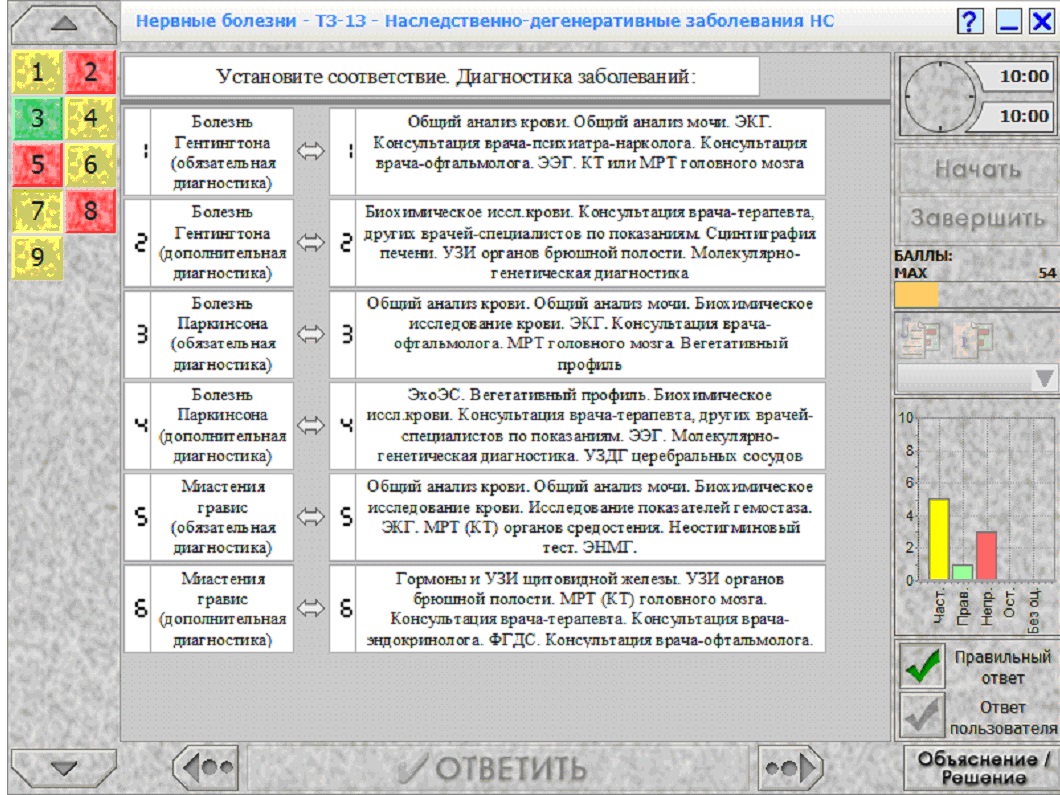Click the yellow Част. chart bar

point(939,539)
